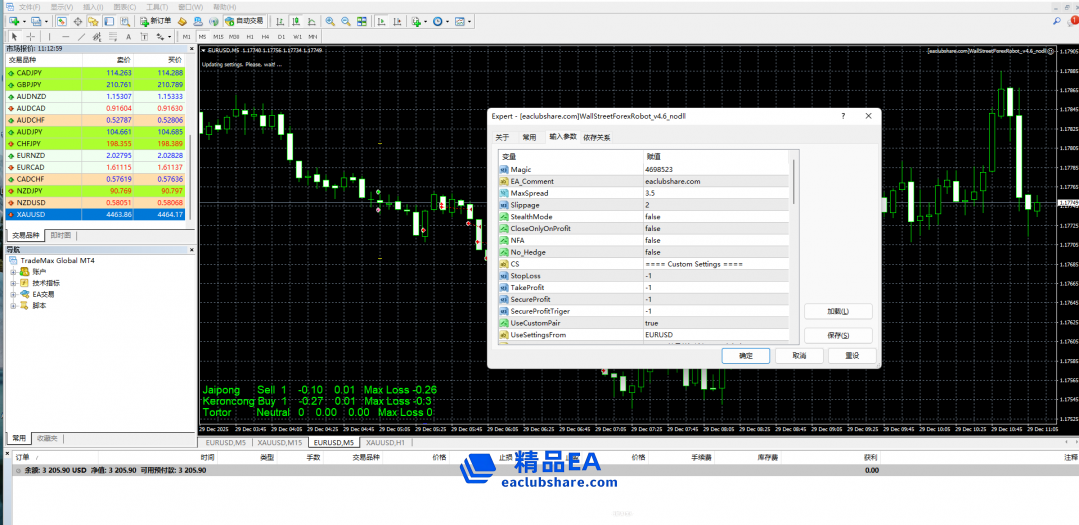Click the New Order (新订单) toolbar button

click(x=155, y=21)
